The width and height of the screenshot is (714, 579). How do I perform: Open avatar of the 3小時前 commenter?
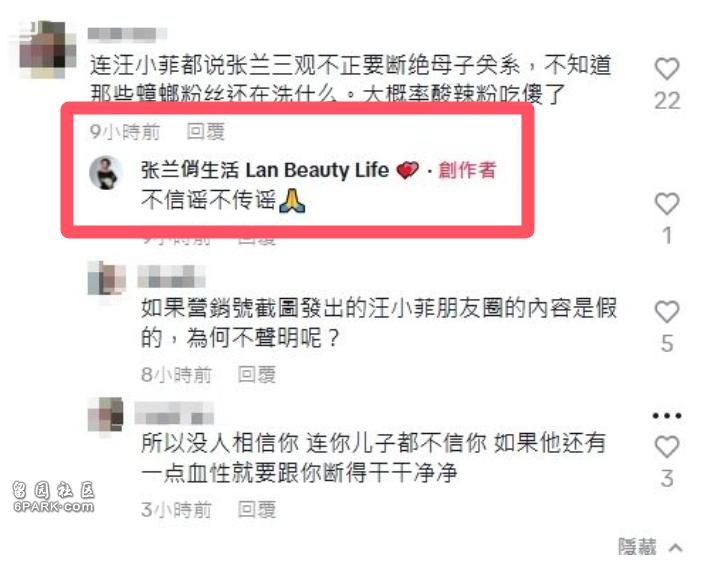point(106,414)
